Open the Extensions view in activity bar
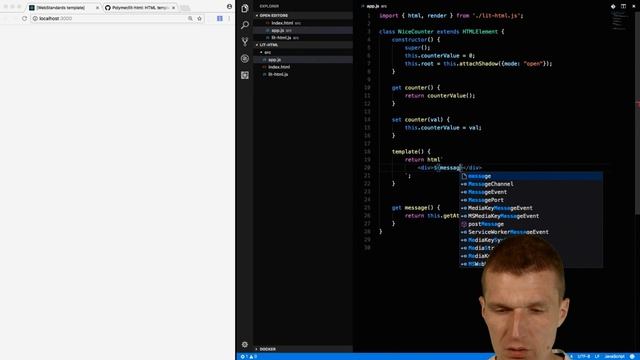Image resolution: width=640 pixels, height=360 pixels. 245,75
